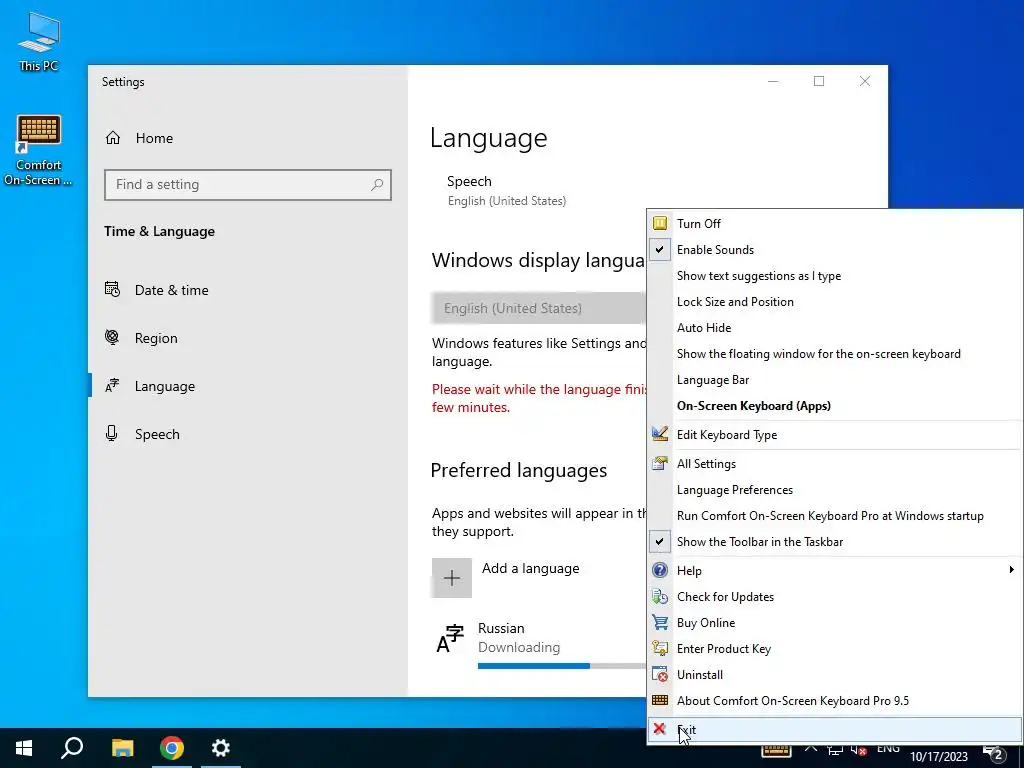Choose On-Screen Keyboard (Apps) bold entry
The width and height of the screenshot is (1024, 768).
tap(835, 406)
